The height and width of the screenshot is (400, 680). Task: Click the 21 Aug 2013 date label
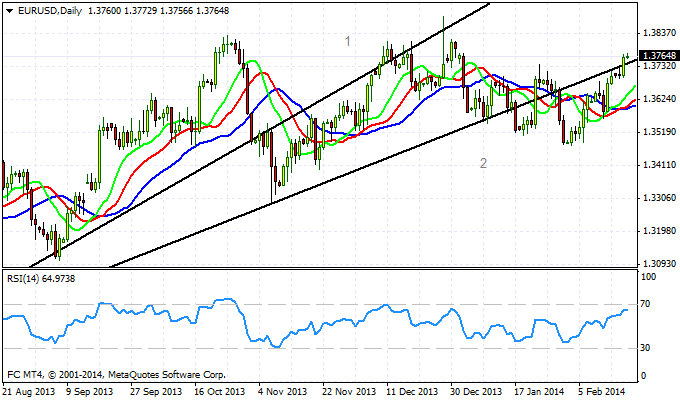tap(29, 392)
